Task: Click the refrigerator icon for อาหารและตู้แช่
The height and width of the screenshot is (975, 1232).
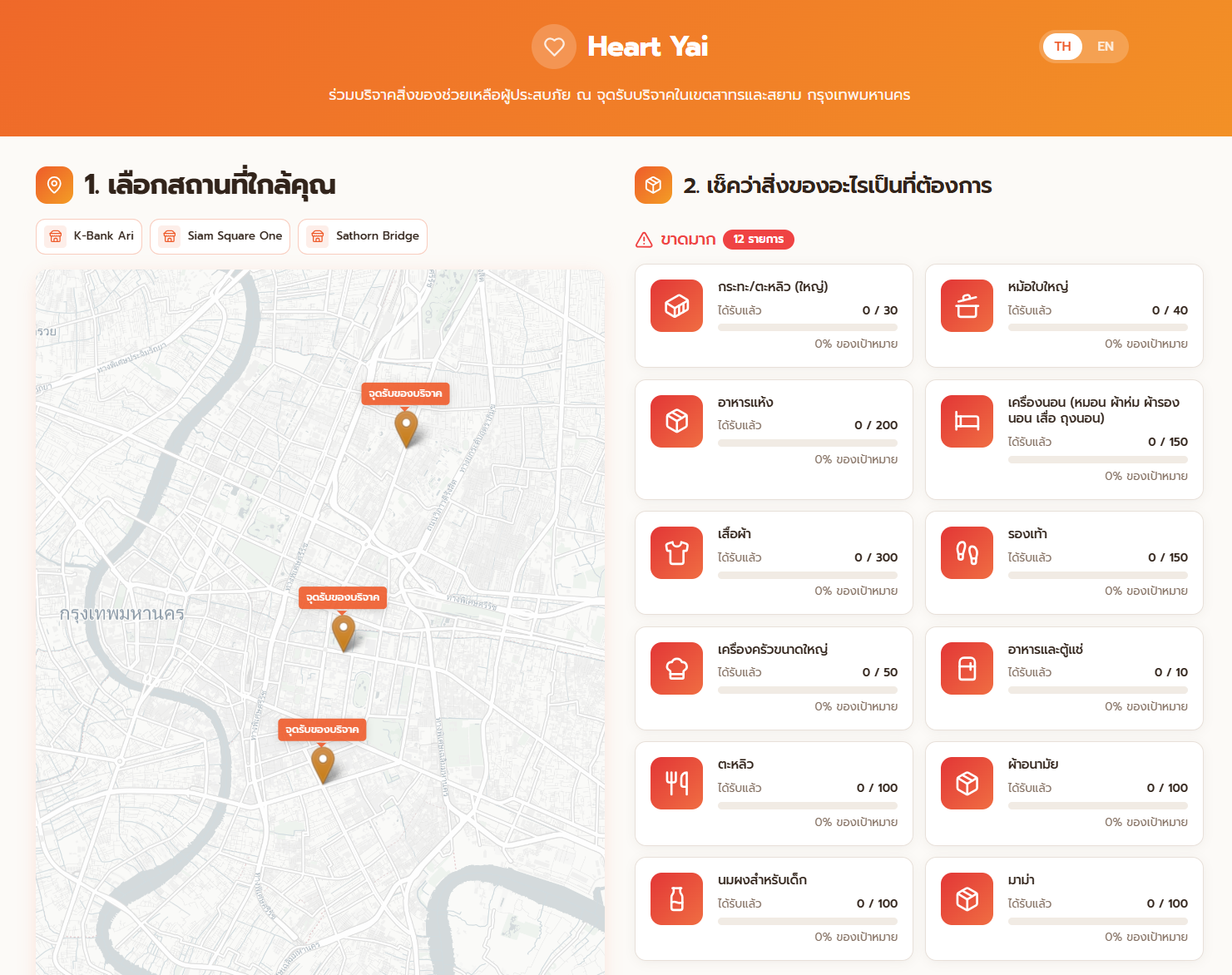Action: click(967, 668)
